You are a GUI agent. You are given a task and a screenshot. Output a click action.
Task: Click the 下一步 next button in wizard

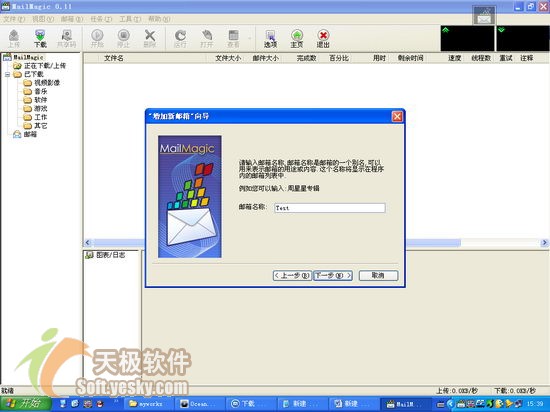click(x=333, y=276)
